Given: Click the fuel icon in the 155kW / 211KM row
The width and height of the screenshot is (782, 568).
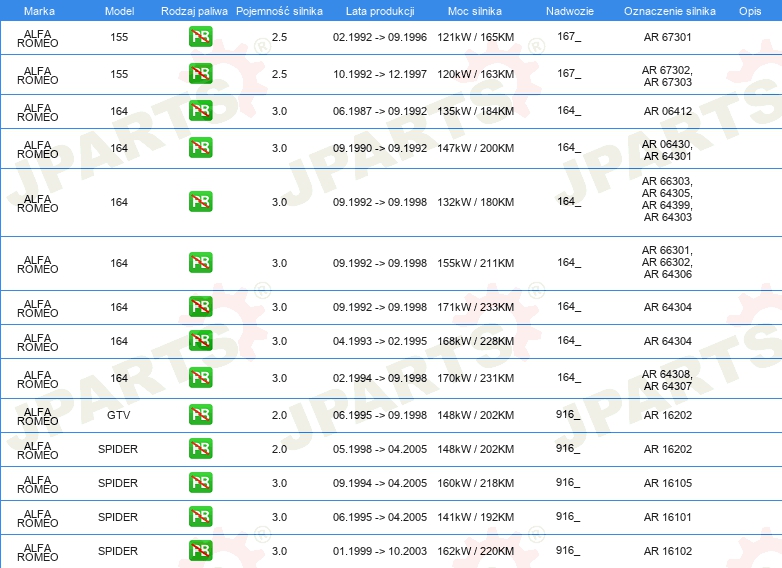Looking at the screenshot, I should (x=200, y=263).
